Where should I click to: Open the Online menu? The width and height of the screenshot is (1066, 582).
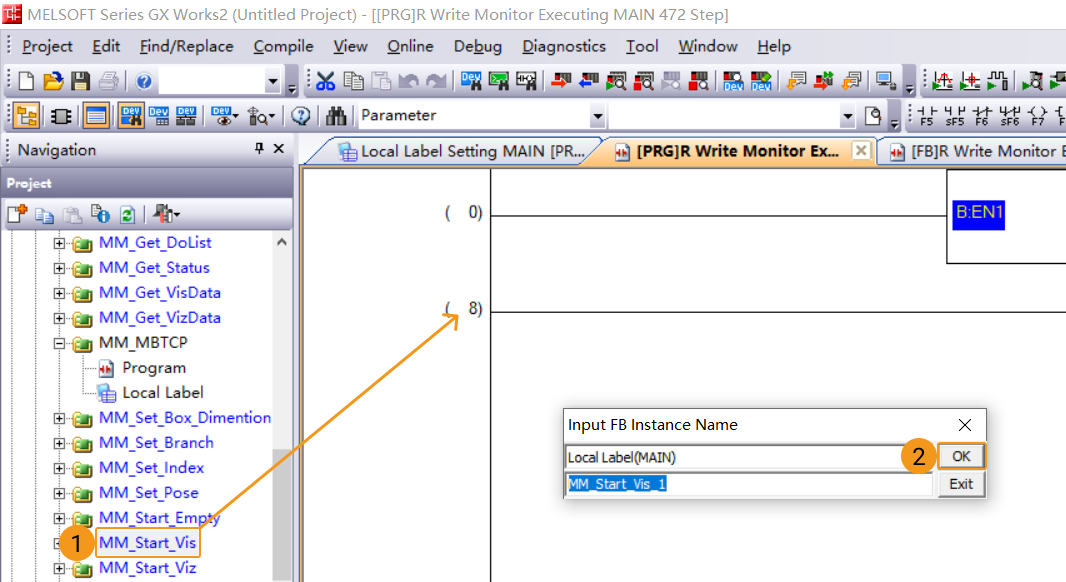(x=410, y=46)
